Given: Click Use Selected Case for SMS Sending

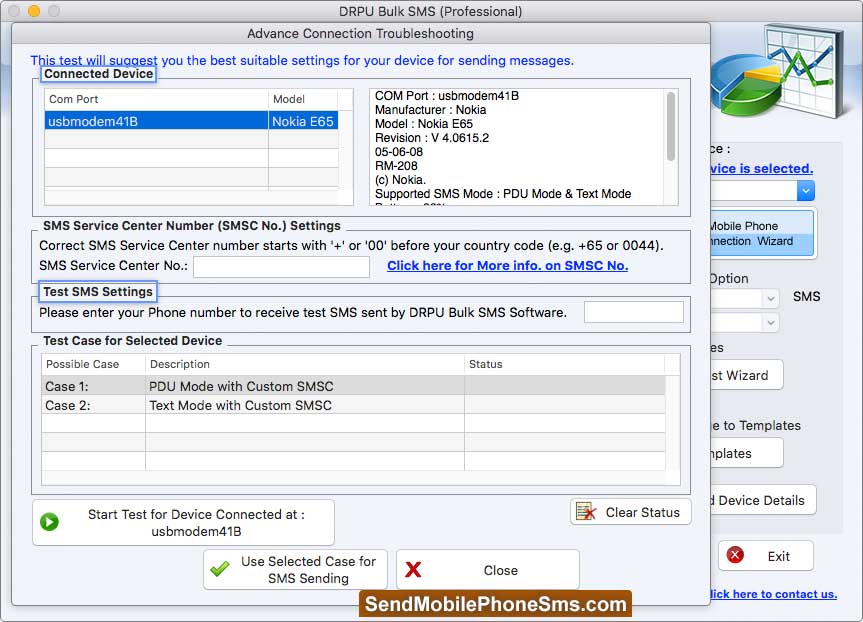Looking at the screenshot, I should tap(296, 570).
